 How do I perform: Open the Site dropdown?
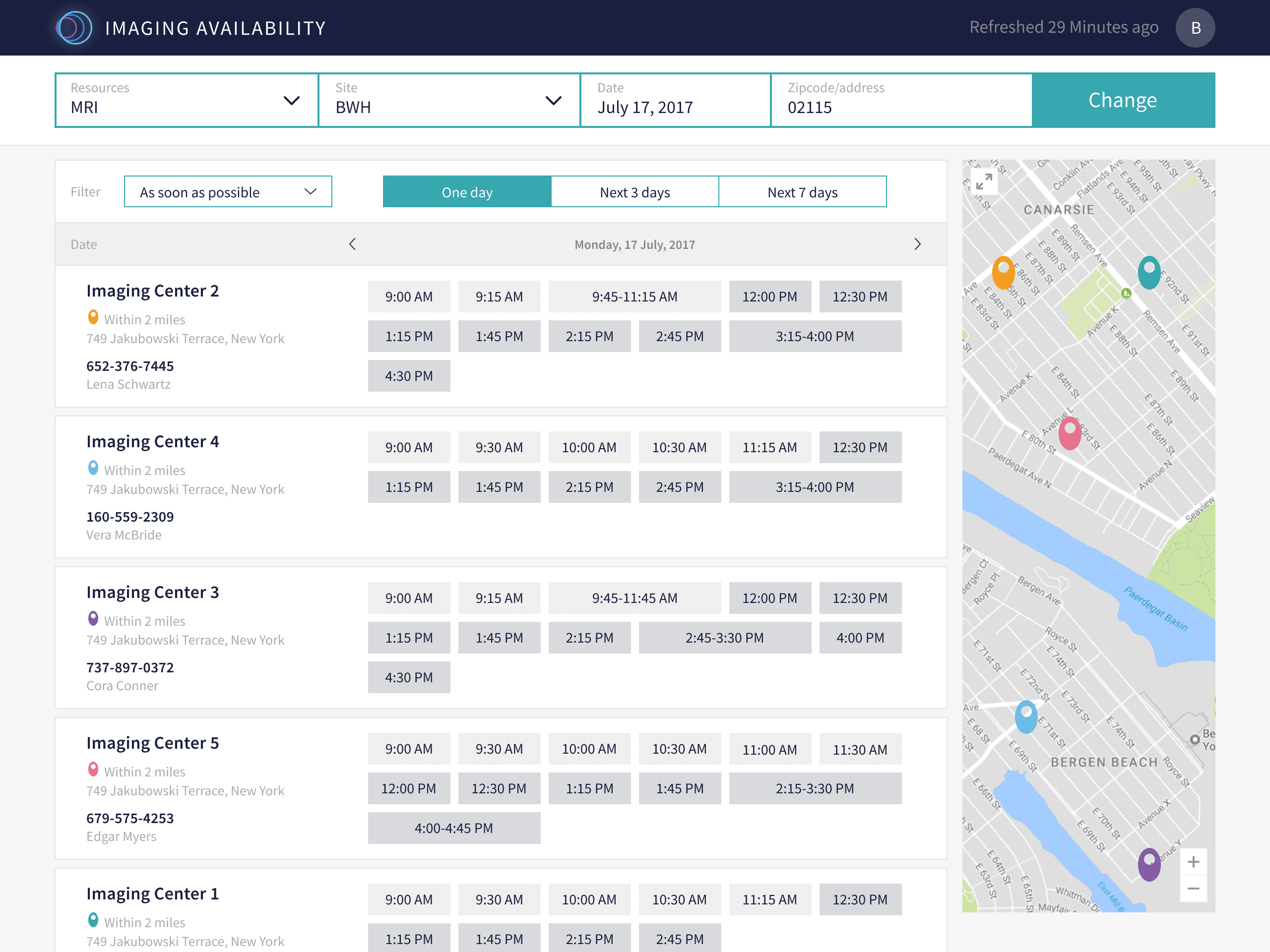[449, 100]
